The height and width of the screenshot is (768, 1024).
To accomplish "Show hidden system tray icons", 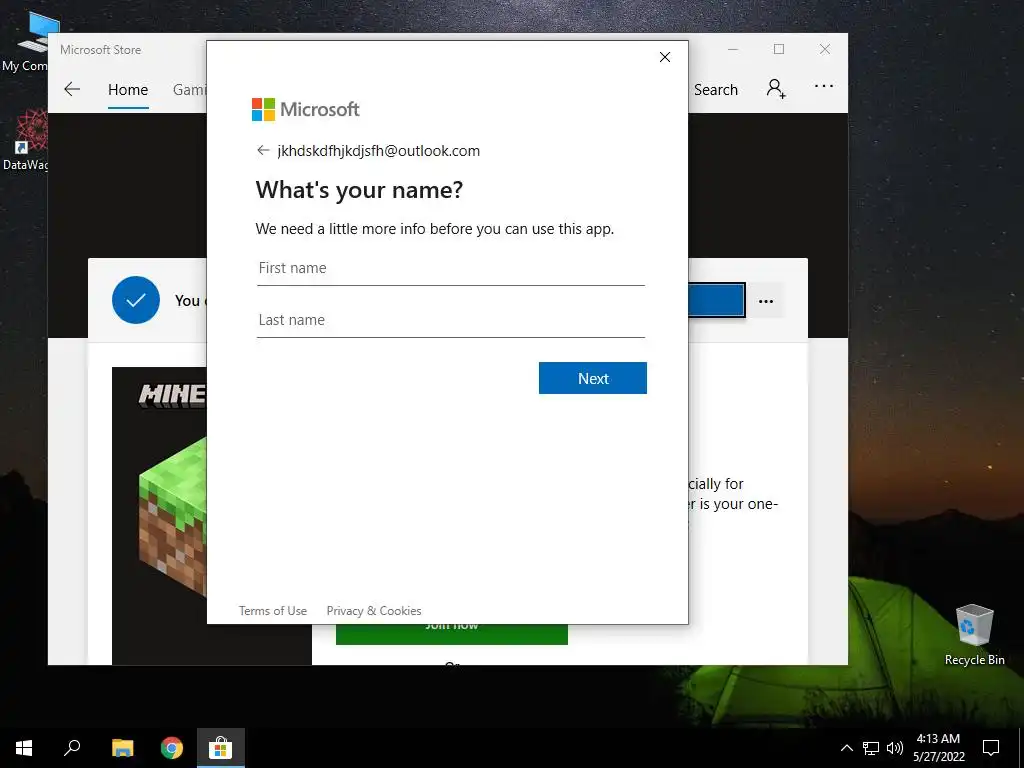I will tap(846, 748).
